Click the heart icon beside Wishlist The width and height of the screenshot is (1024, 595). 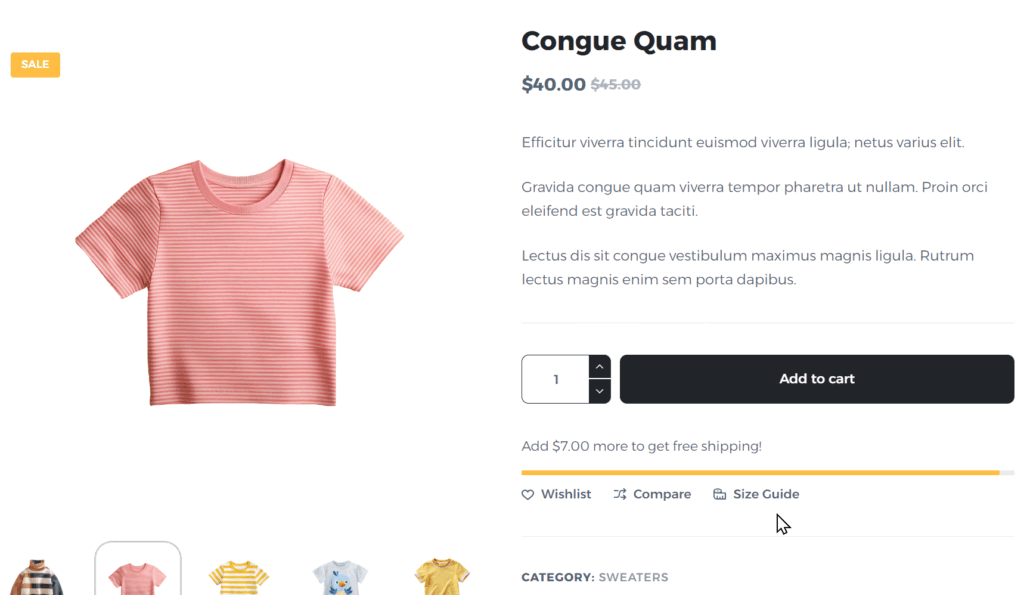(528, 494)
